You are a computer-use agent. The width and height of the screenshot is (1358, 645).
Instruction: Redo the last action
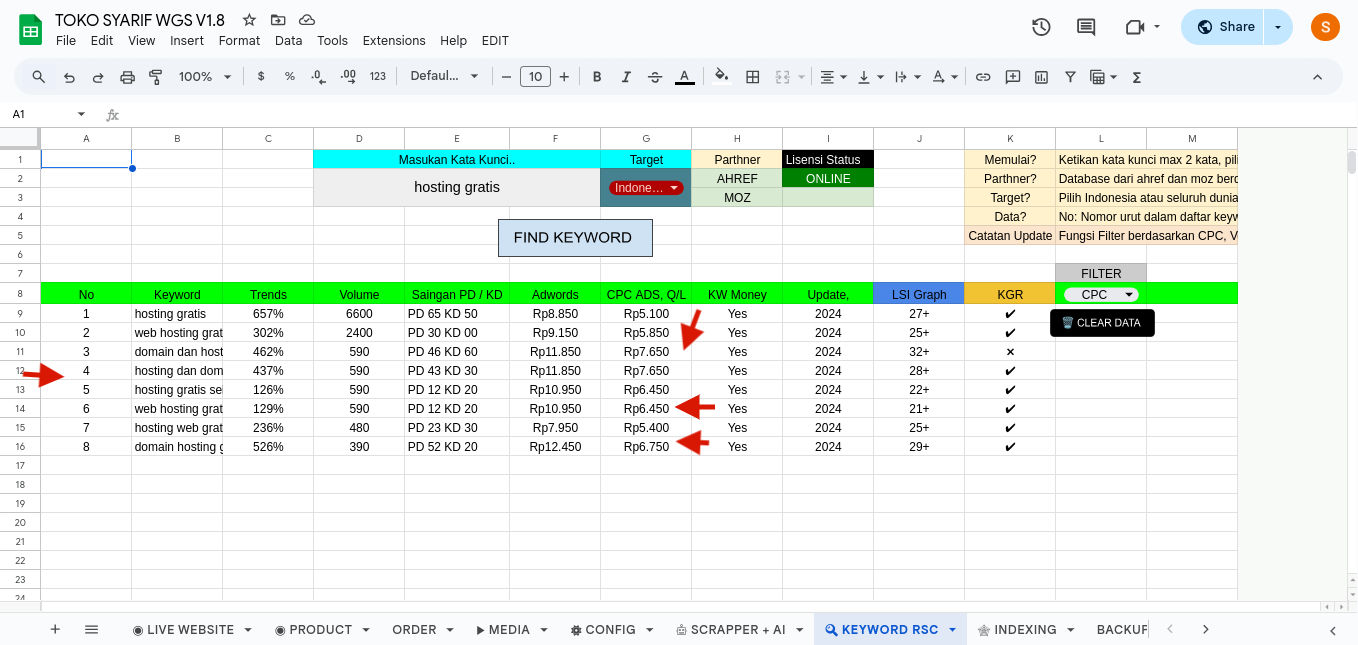(x=98, y=76)
